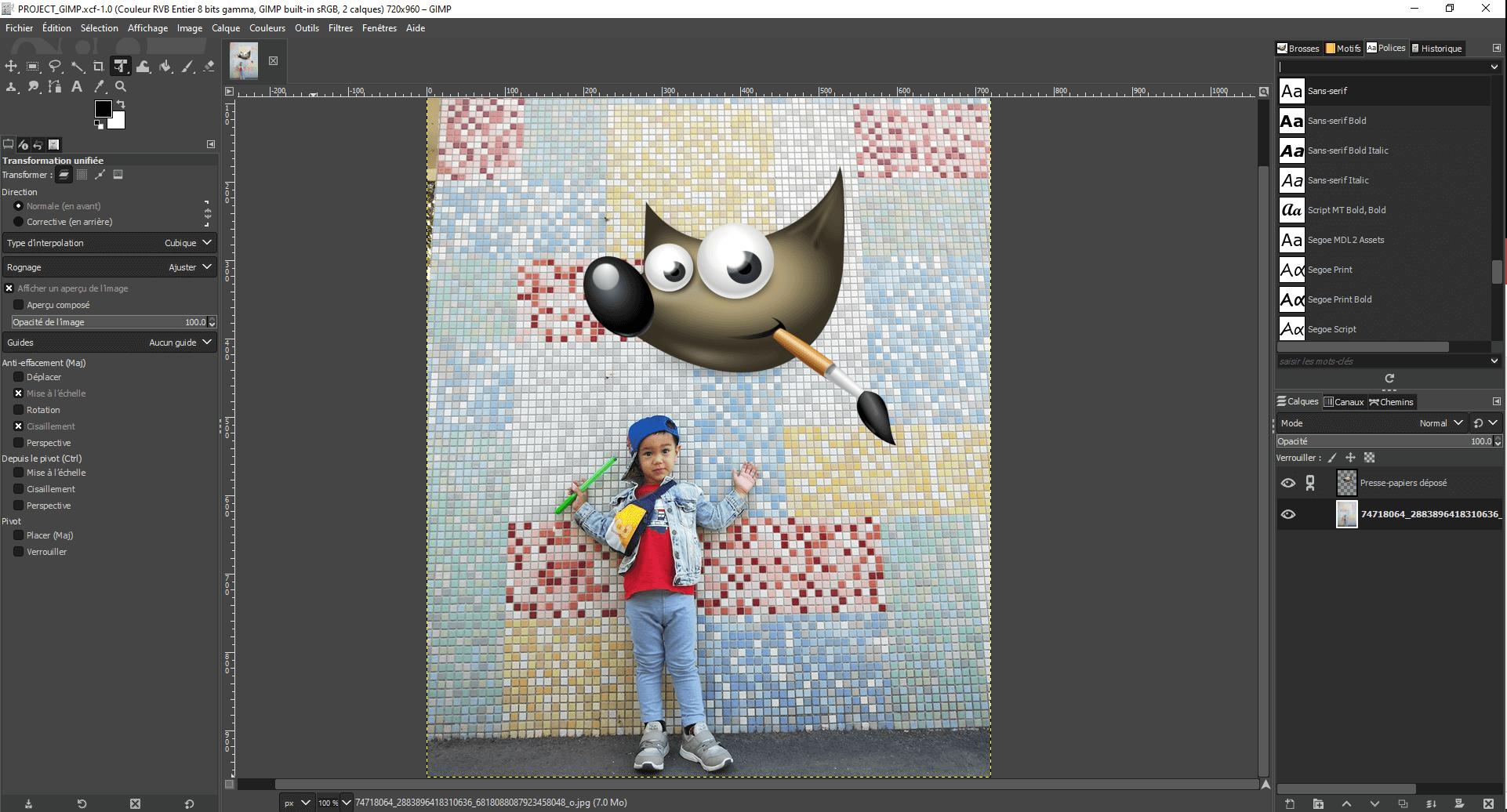Select the Text tool
1507x812 pixels.
click(77, 87)
